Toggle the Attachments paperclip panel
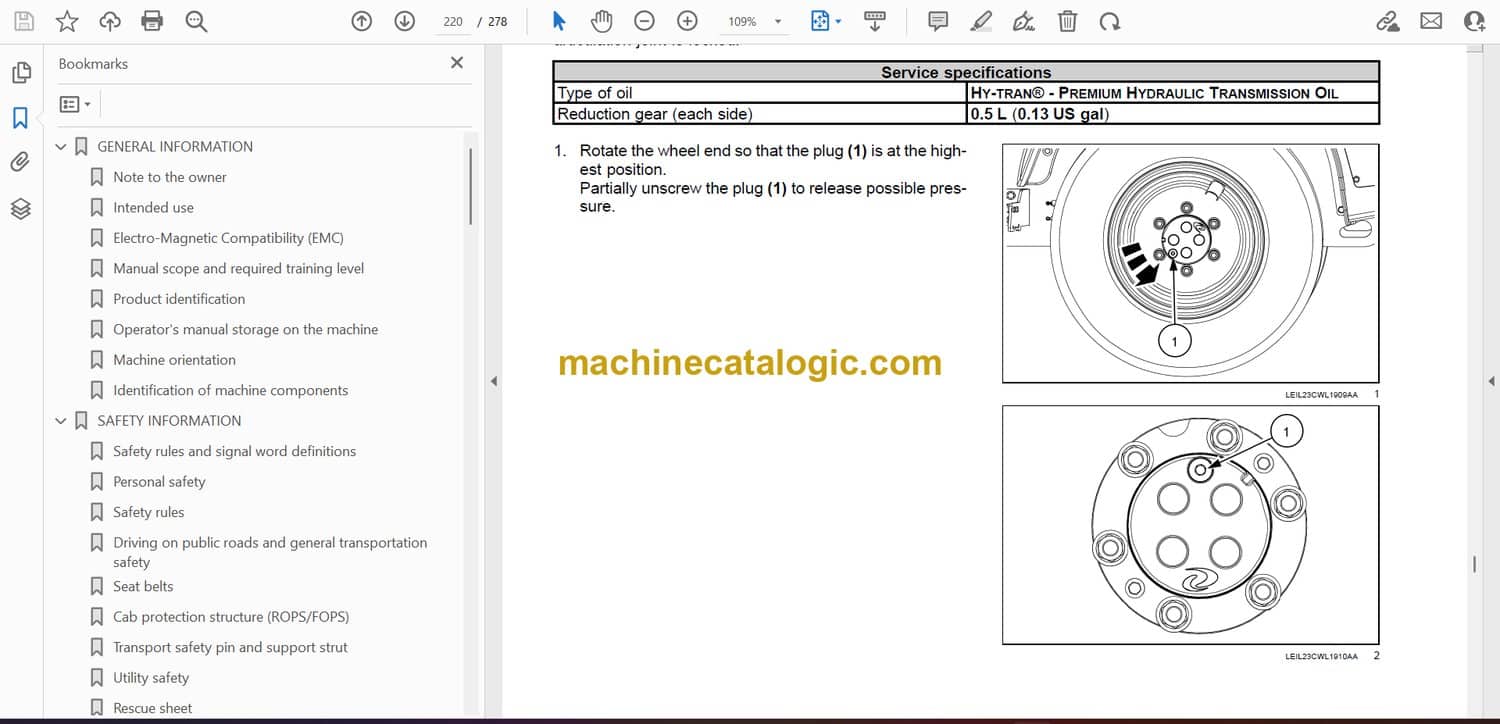The width and height of the screenshot is (1500, 724). pyautogui.click(x=20, y=162)
